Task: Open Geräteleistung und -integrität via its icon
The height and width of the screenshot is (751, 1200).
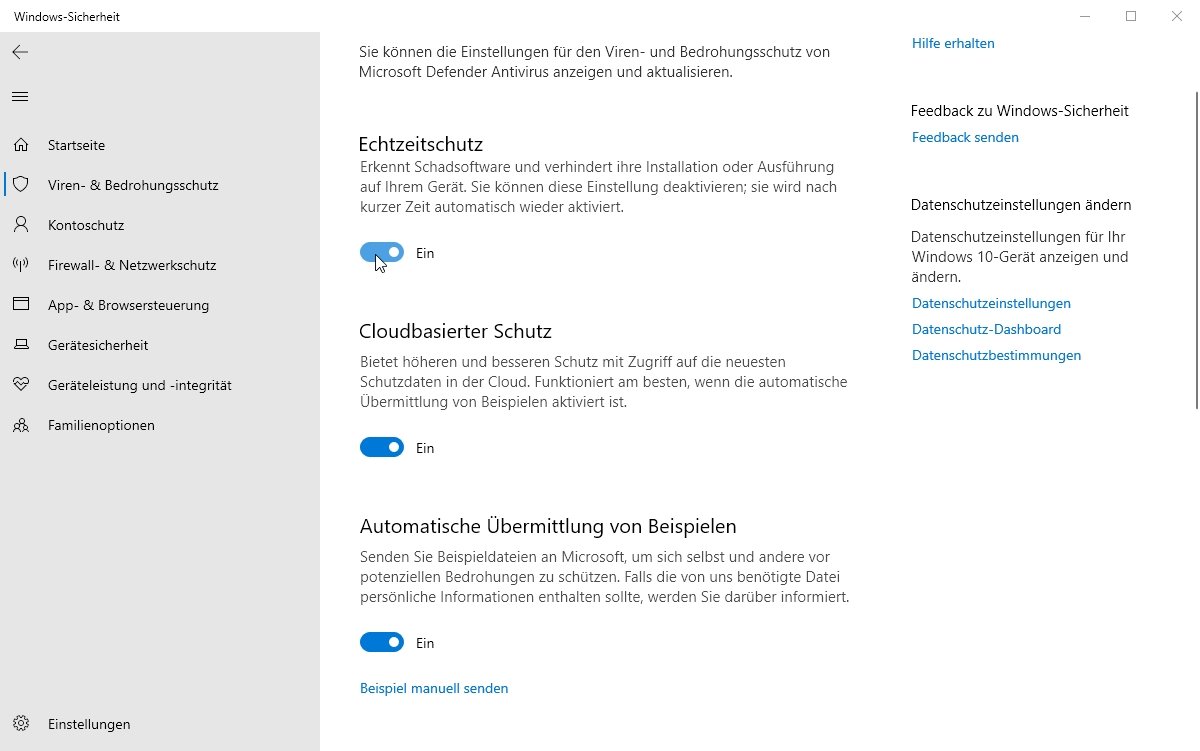Action: tap(20, 385)
